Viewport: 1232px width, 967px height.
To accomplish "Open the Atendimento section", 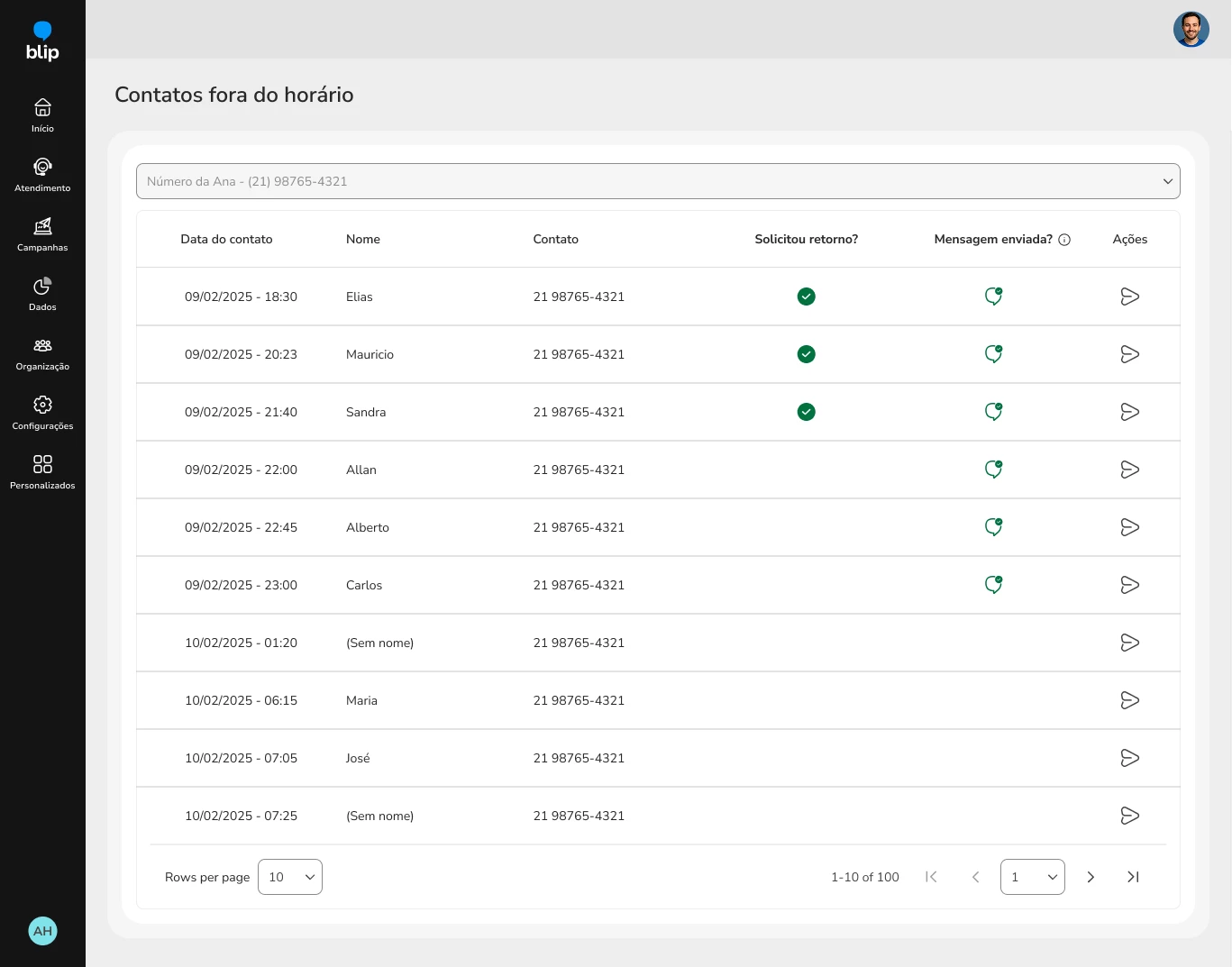I will 42,175.
